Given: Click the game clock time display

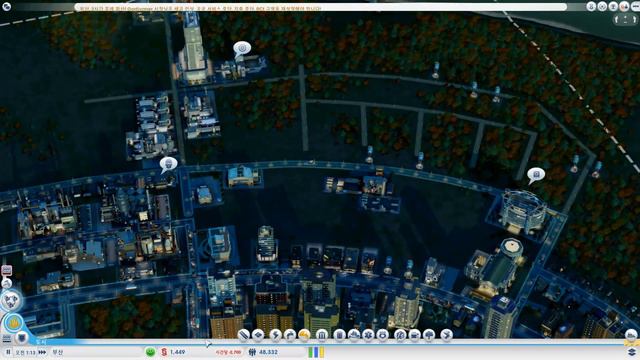Looking at the screenshot, I should (x=26, y=352).
